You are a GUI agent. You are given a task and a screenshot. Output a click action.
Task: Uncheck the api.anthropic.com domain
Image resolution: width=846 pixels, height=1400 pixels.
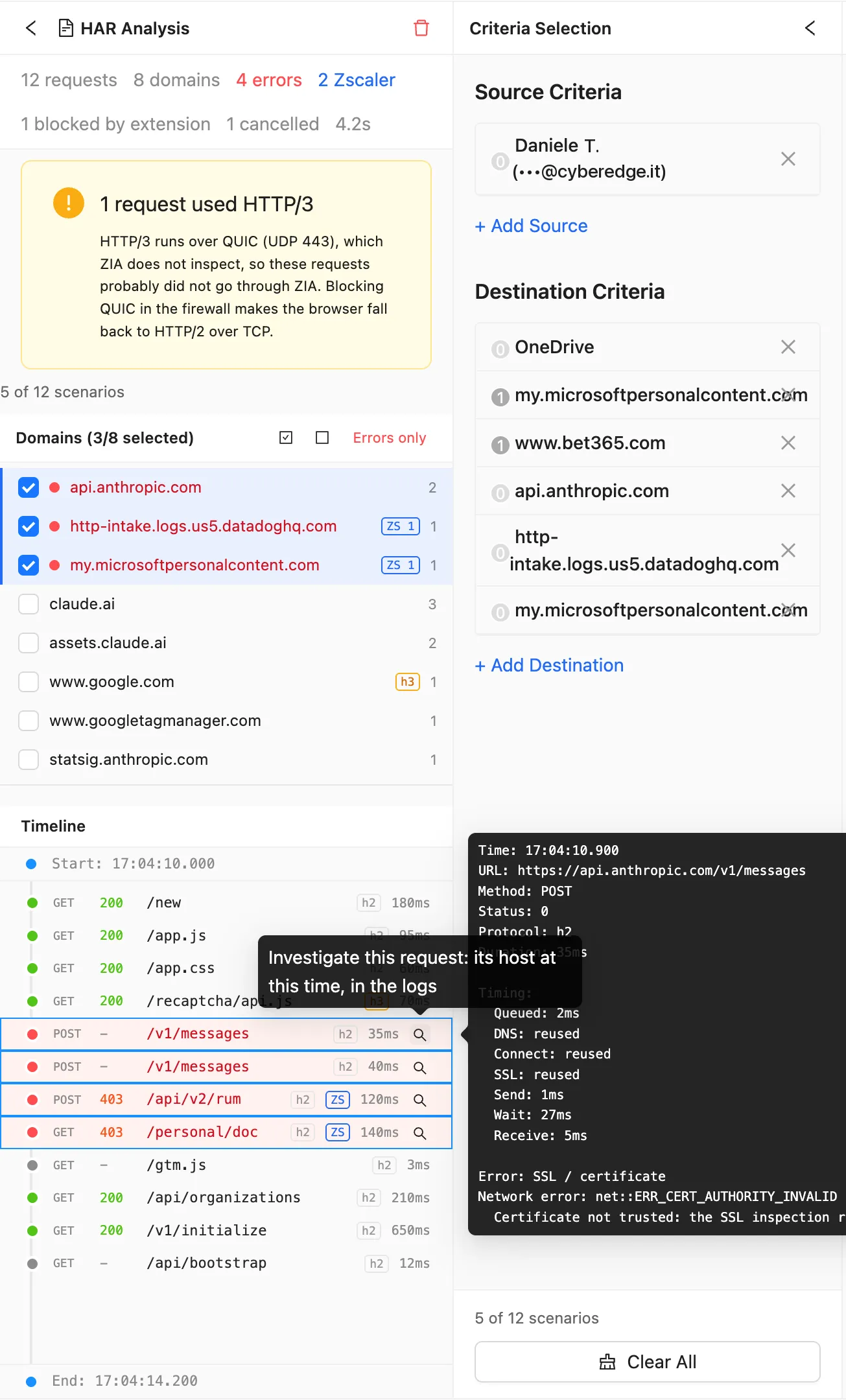(29, 487)
